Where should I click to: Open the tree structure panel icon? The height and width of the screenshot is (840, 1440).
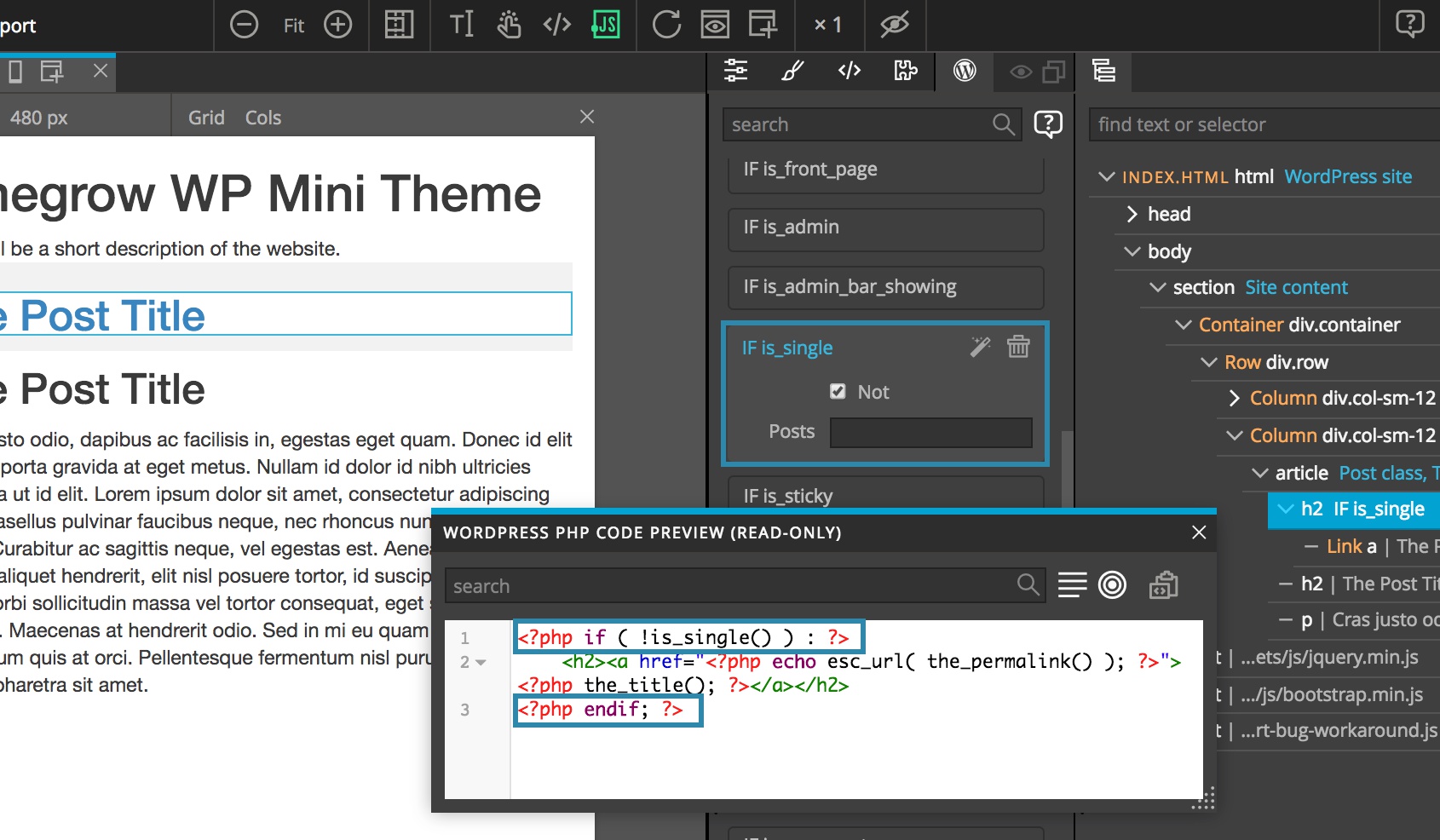point(1104,71)
